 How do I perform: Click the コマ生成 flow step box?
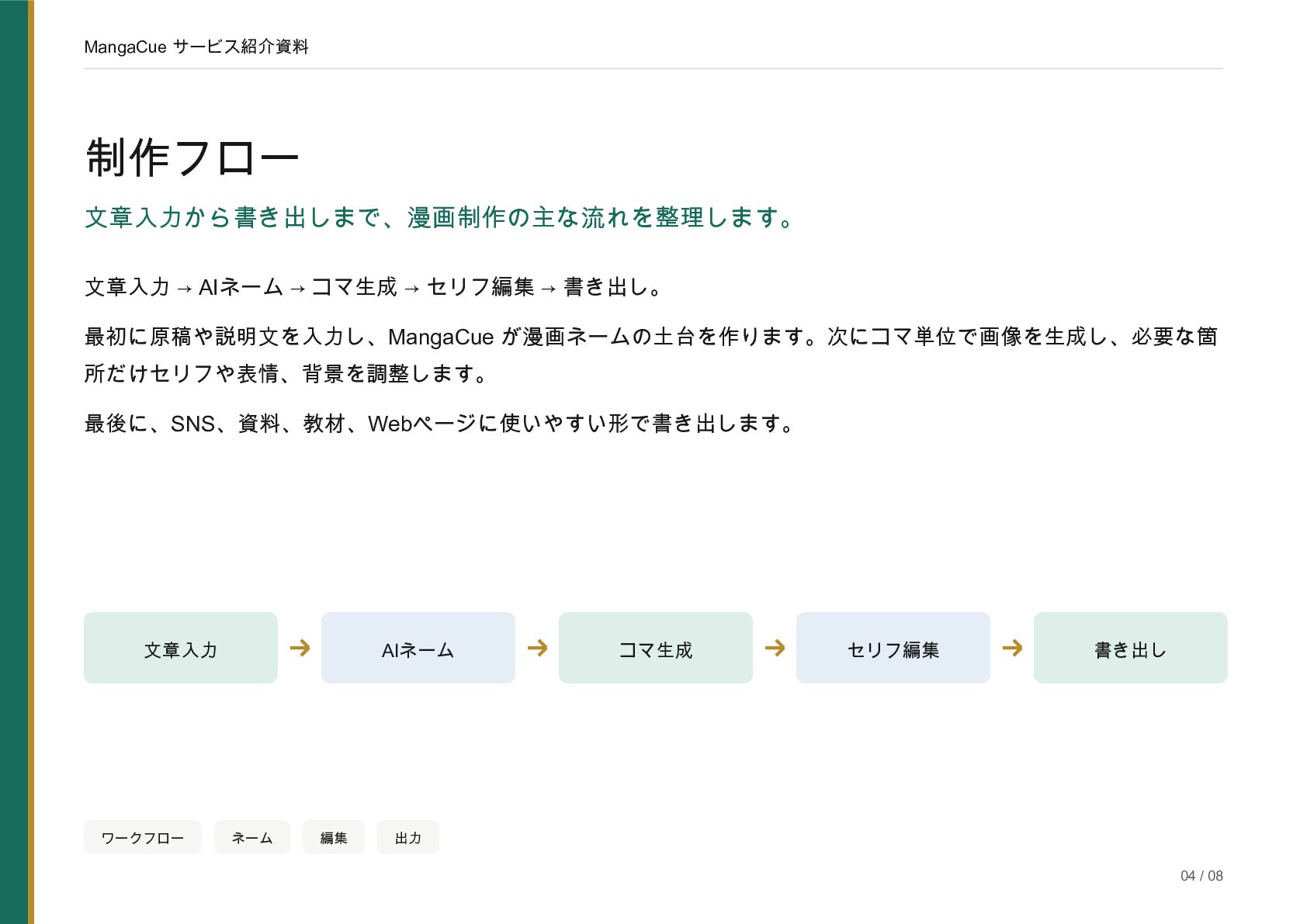coord(656,648)
